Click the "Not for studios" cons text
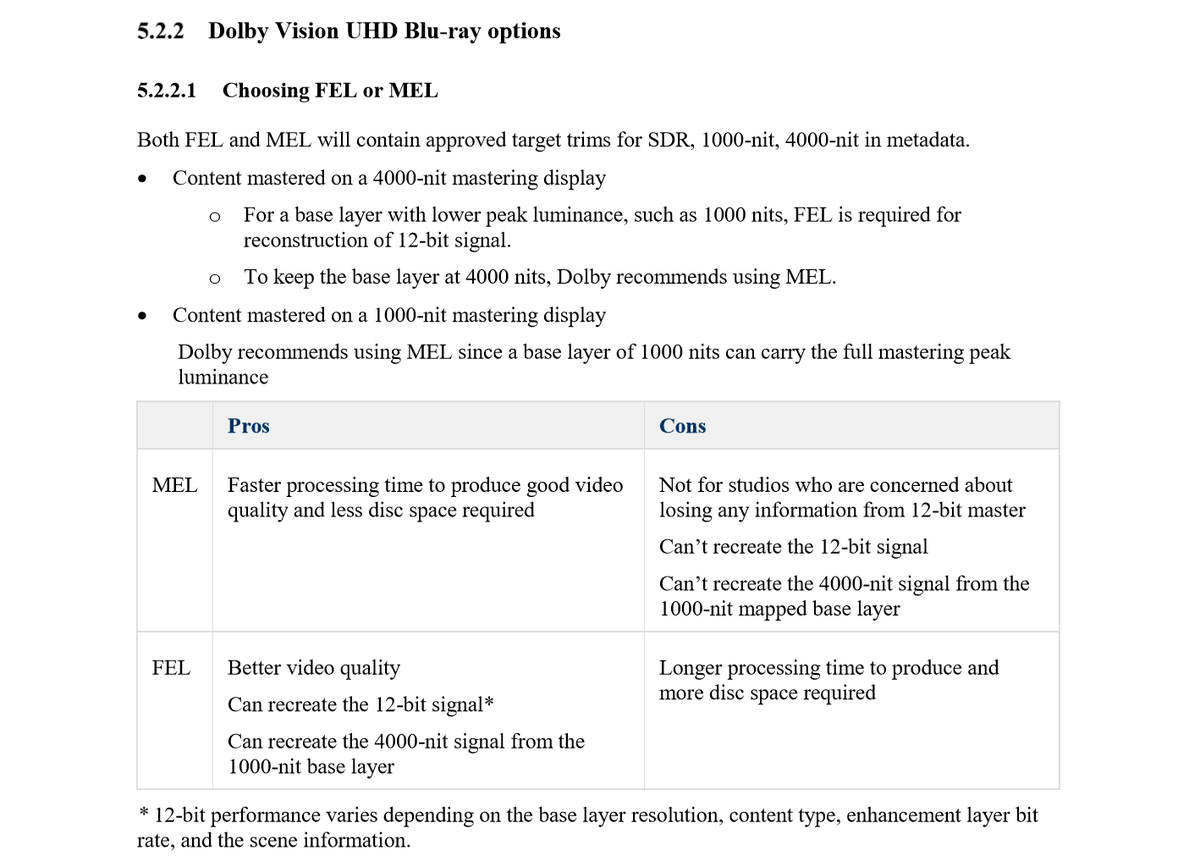This screenshot has height=856, width=1200. coord(842,497)
